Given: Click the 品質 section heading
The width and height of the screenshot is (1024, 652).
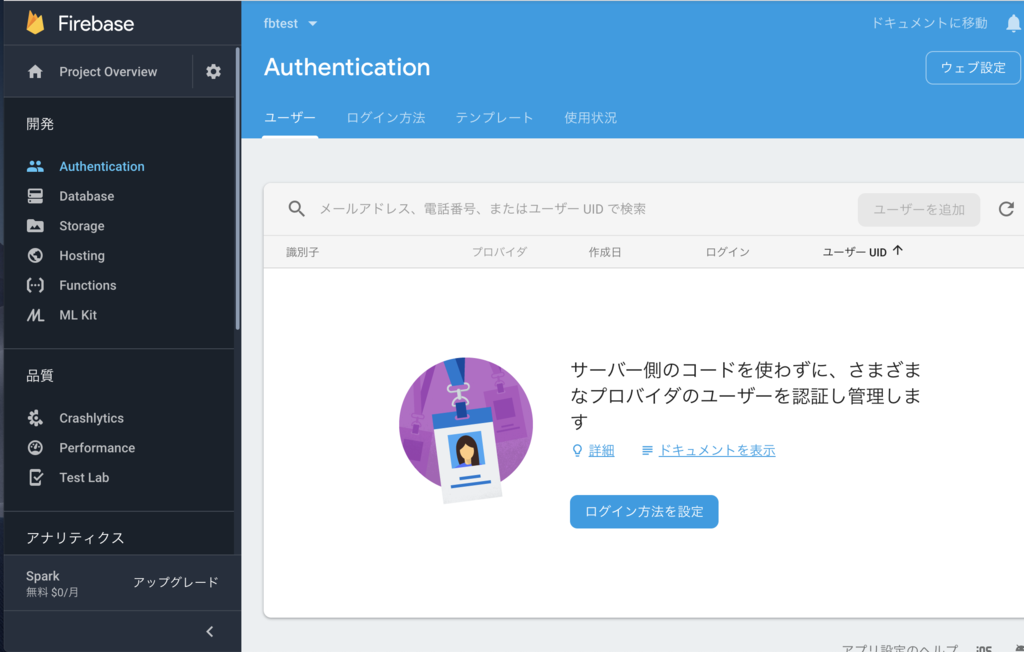Looking at the screenshot, I should point(40,376).
